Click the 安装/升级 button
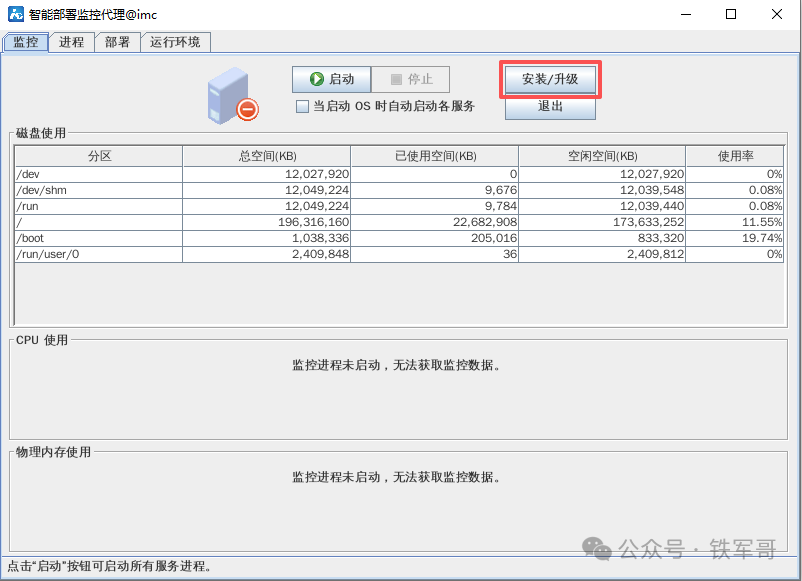802x581 pixels. (x=550, y=79)
